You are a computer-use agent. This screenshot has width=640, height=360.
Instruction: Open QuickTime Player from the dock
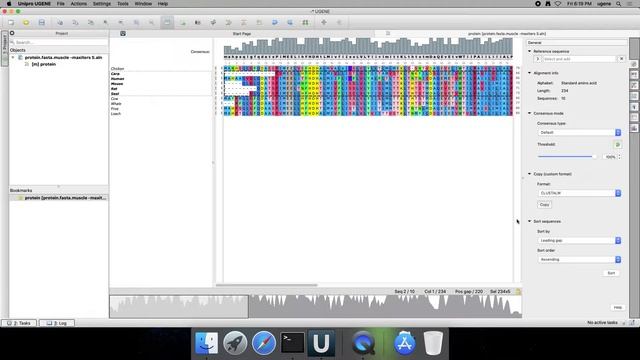pyautogui.click(x=363, y=343)
